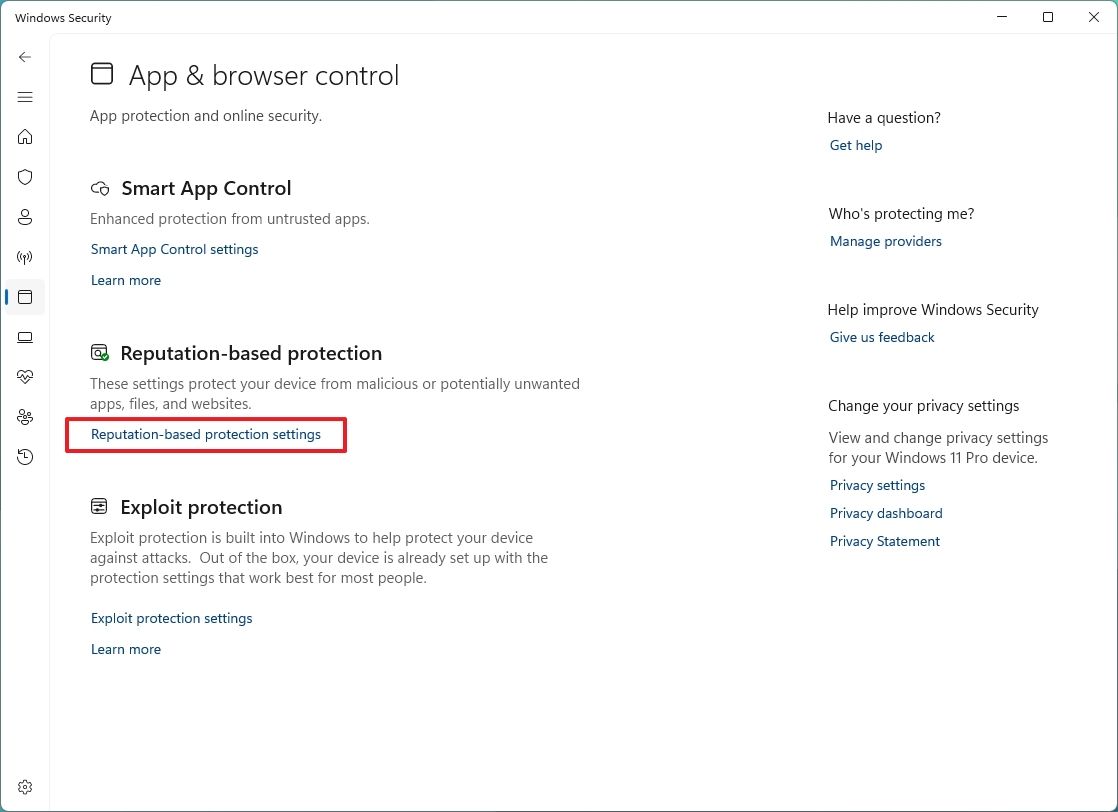This screenshot has width=1118, height=812.
Task: Expand the sidebar with the hamburger menu
Action: 25,97
